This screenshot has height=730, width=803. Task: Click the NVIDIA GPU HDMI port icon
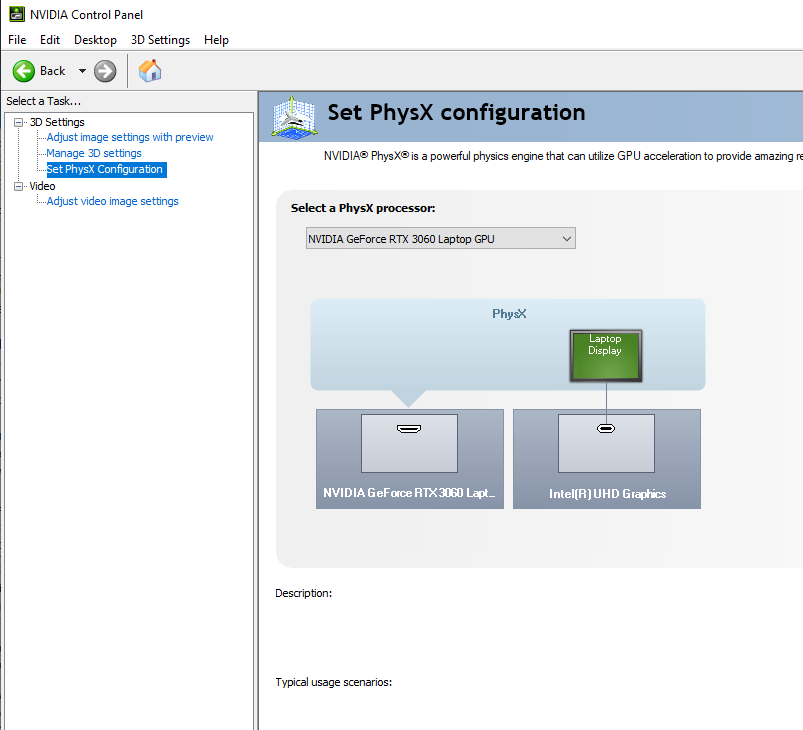tap(408, 429)
